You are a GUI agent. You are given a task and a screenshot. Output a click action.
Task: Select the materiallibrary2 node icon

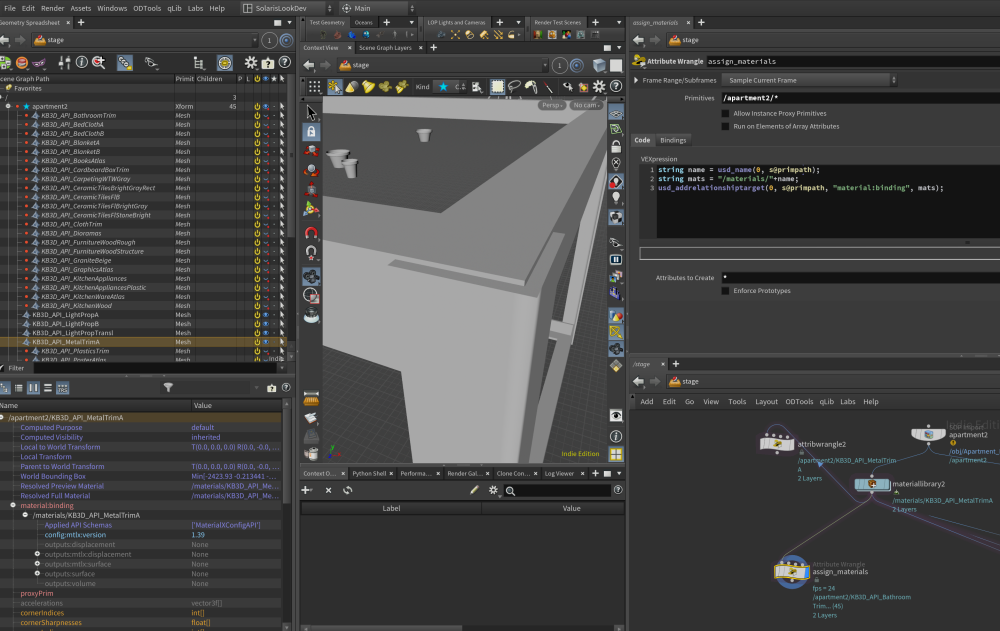click(872, 484)
